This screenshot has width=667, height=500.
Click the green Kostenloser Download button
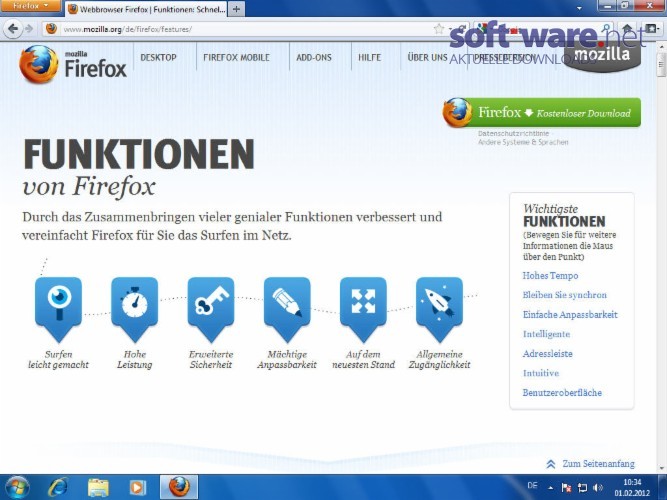(542, 113)
